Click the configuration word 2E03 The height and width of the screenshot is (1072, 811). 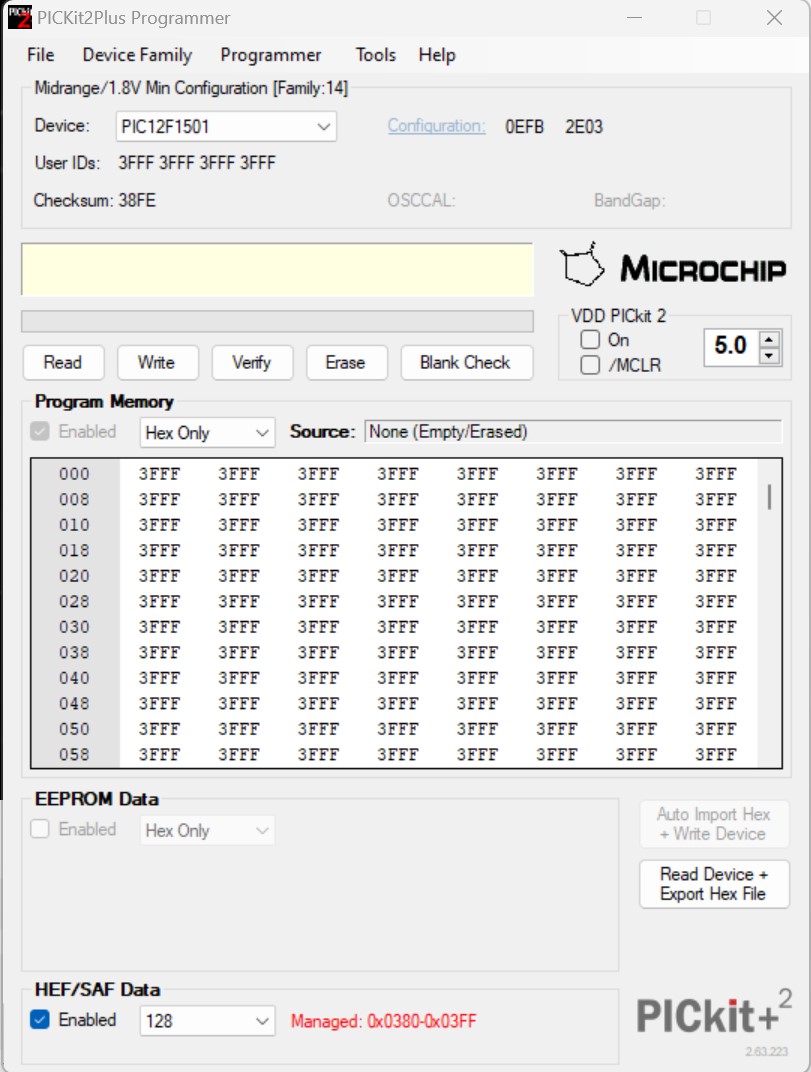click(x=584, y=127)
